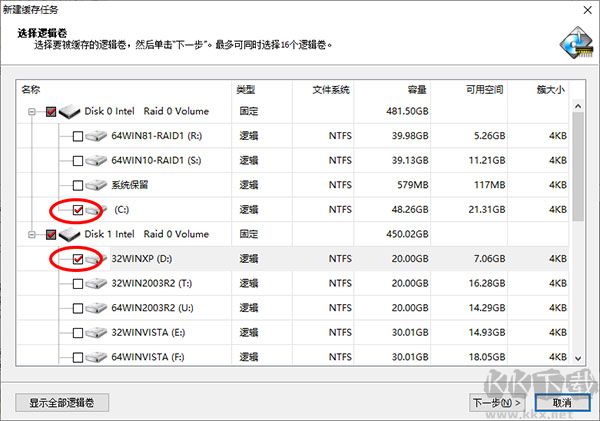Uncheck the Disk 0 Intel checkbox
Screen dimensions: 600x421
point(51,112)
